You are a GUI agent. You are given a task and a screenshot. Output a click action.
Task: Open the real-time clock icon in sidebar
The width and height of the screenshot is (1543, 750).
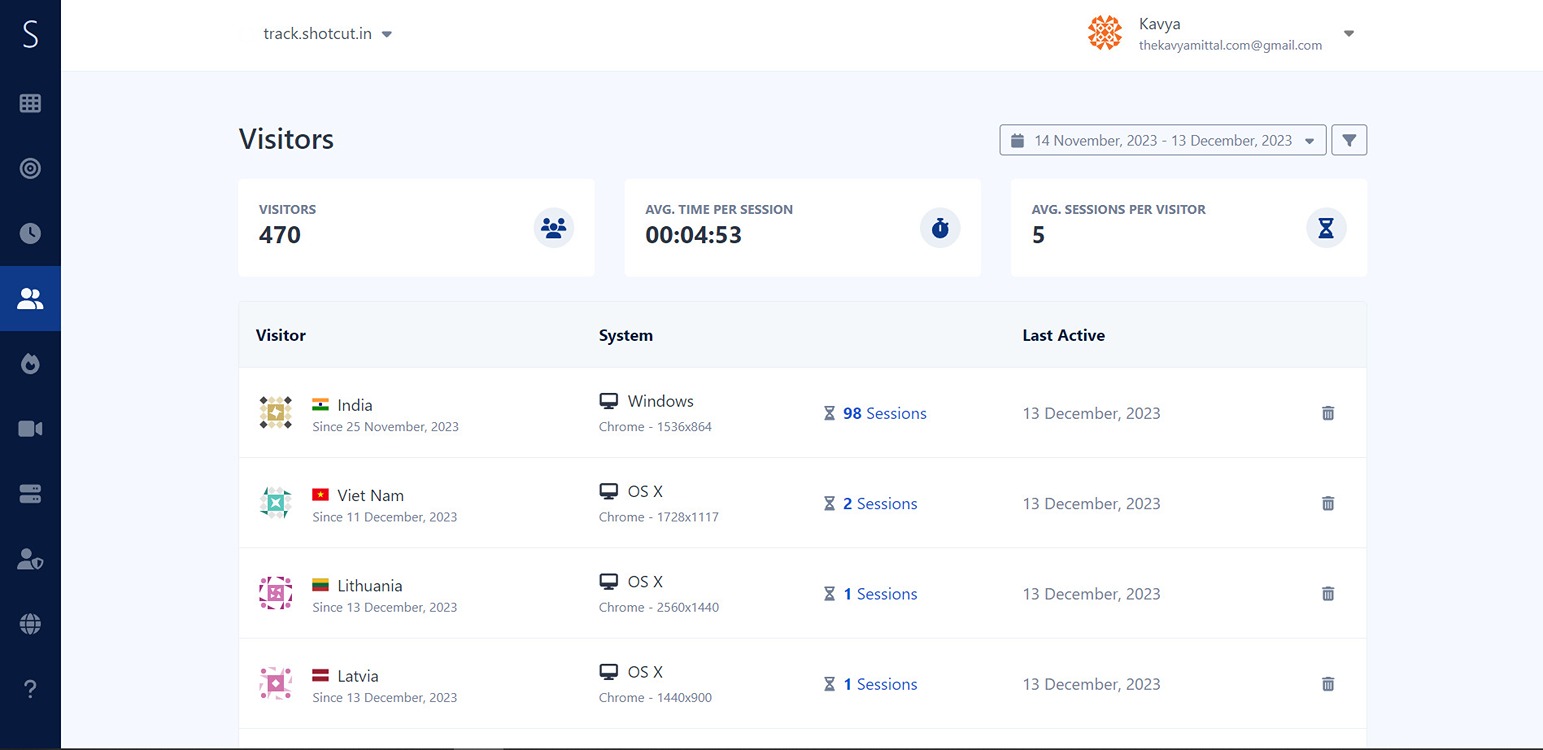coord(30,233)
